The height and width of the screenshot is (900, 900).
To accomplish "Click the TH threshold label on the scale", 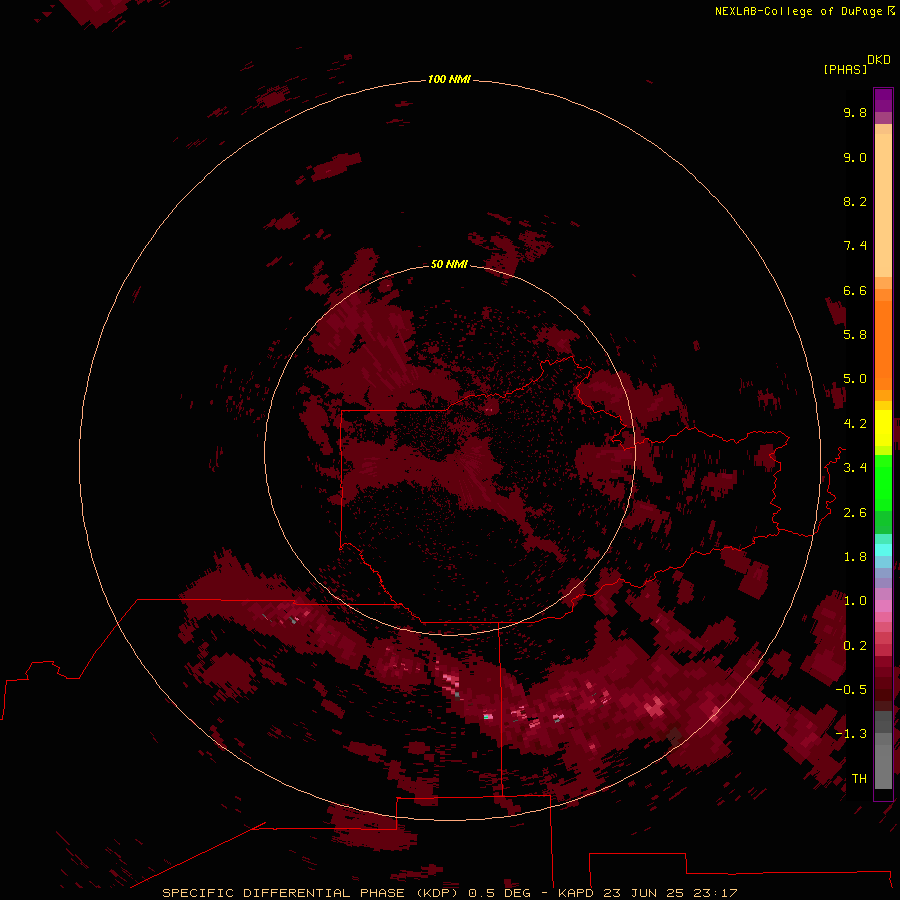I will tap(859, 779).
